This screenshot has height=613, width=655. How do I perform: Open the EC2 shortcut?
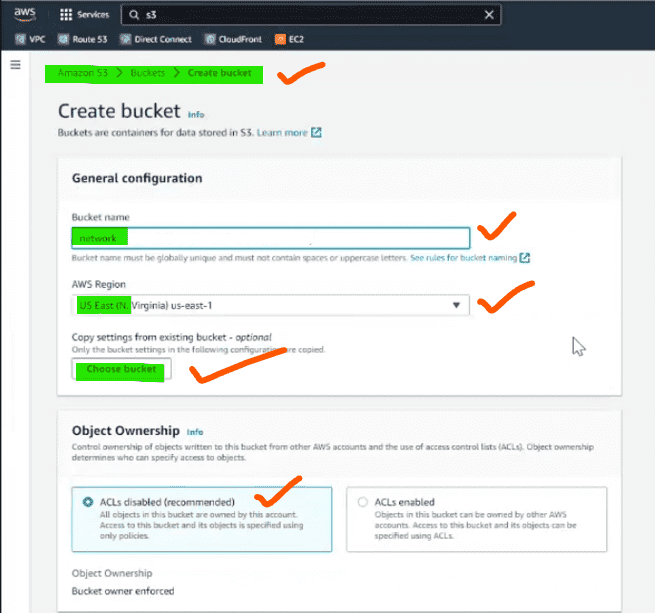(289, 39)
